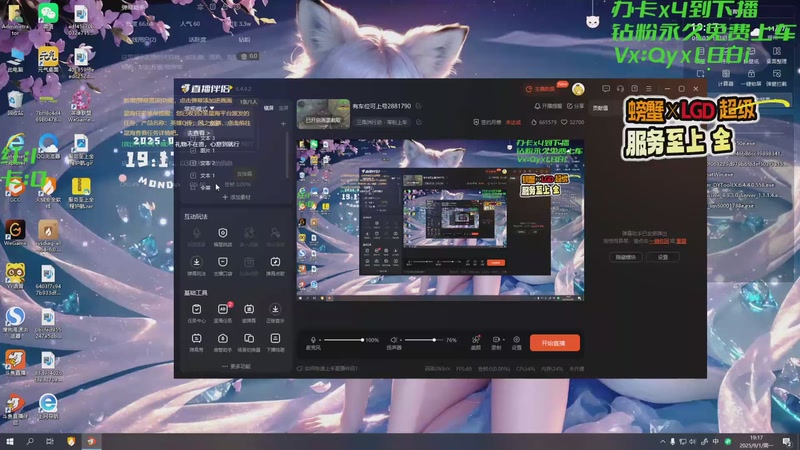
Task: Open the dropdown arrow beside 录制
Action: click(504, 340)
